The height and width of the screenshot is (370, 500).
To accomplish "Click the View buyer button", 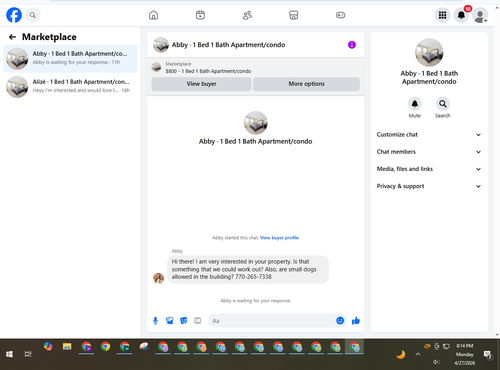I will pyautogui.click(x=201, y=84).
